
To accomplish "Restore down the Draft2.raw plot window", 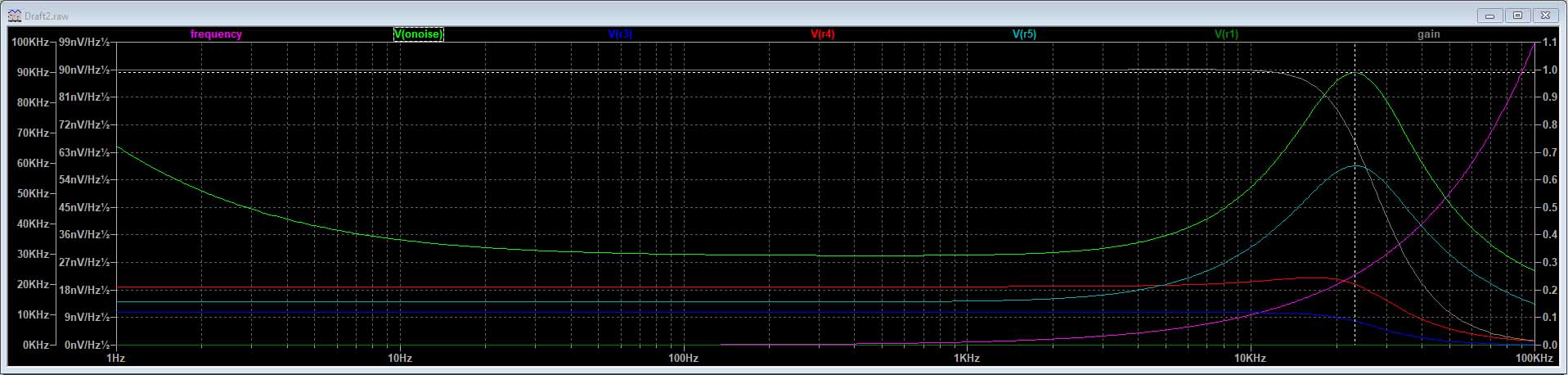I will point(1517,16).
